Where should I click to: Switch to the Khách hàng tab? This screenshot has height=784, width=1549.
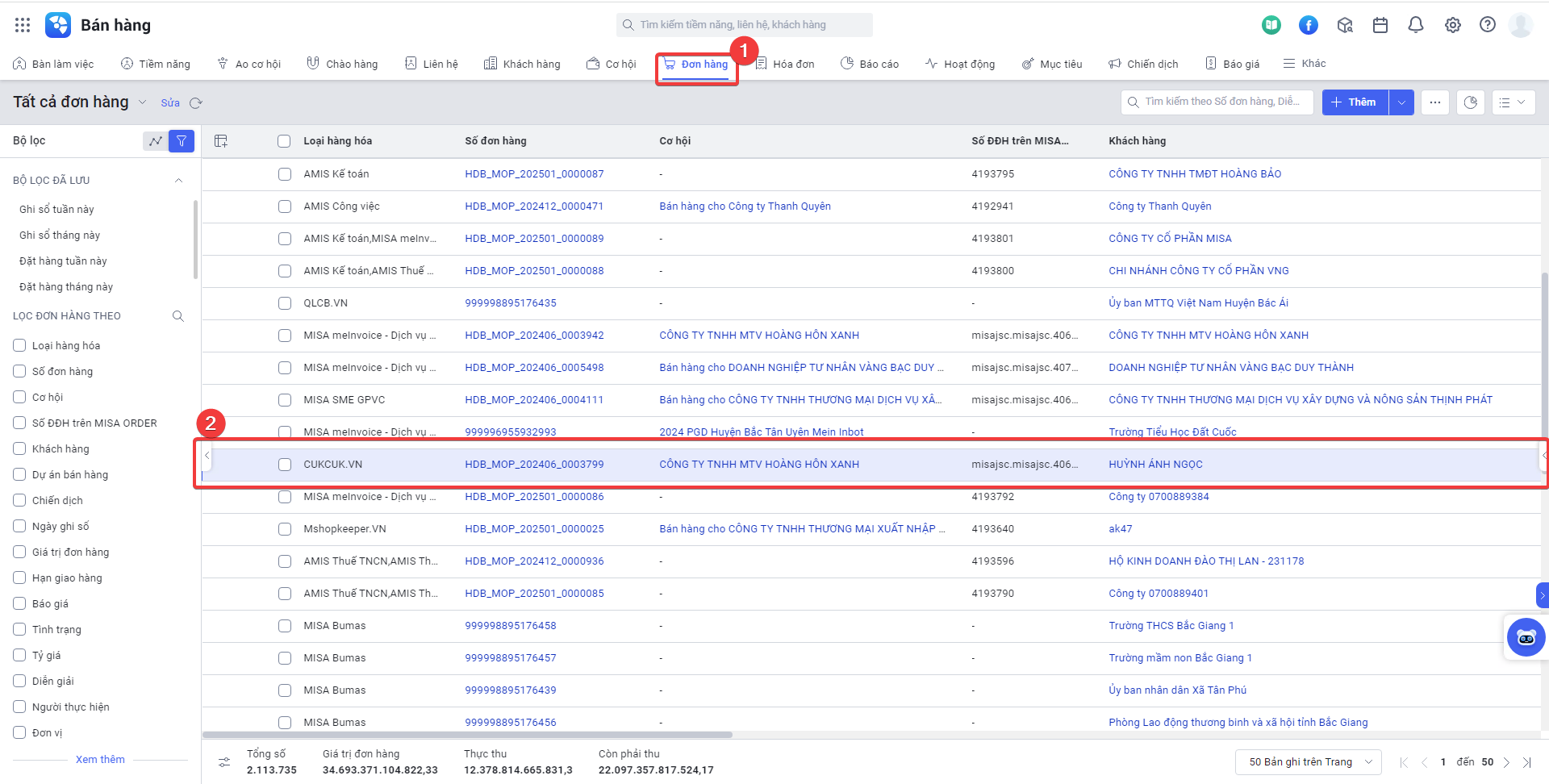pyautogui.click(x=522, y=64)
